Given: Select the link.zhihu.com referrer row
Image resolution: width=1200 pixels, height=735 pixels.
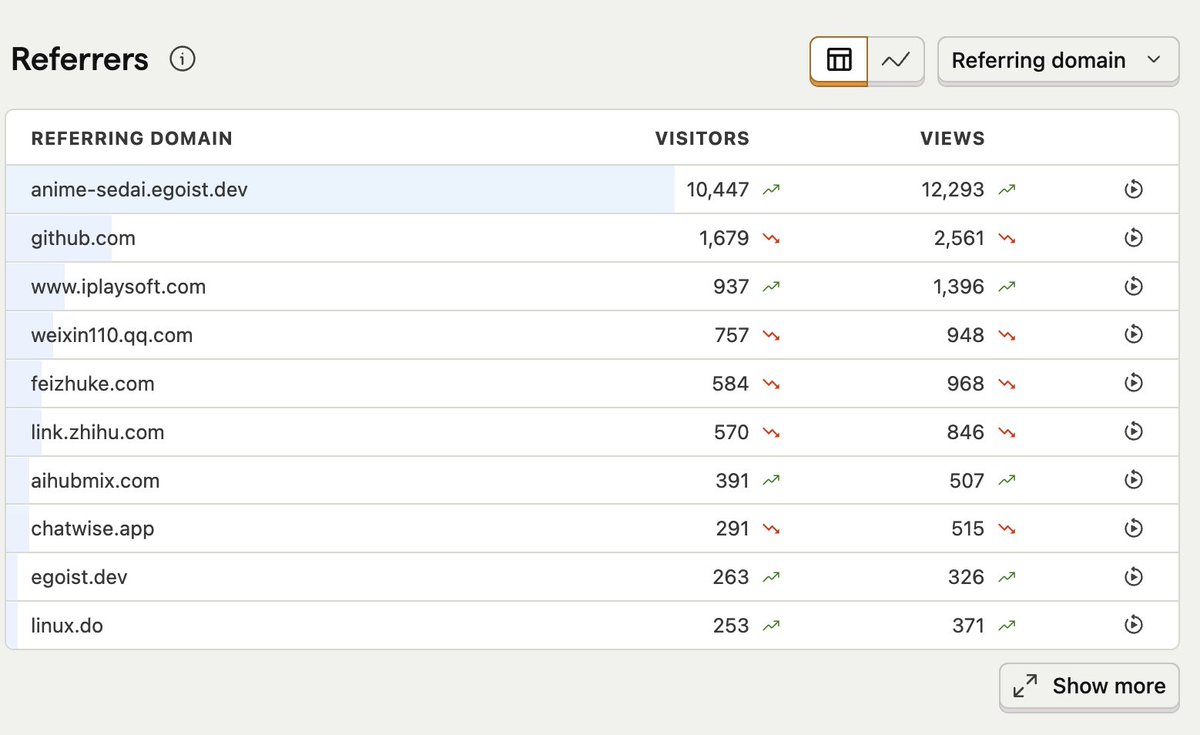Looking at the screenshot, I should [x=592, y=432].
